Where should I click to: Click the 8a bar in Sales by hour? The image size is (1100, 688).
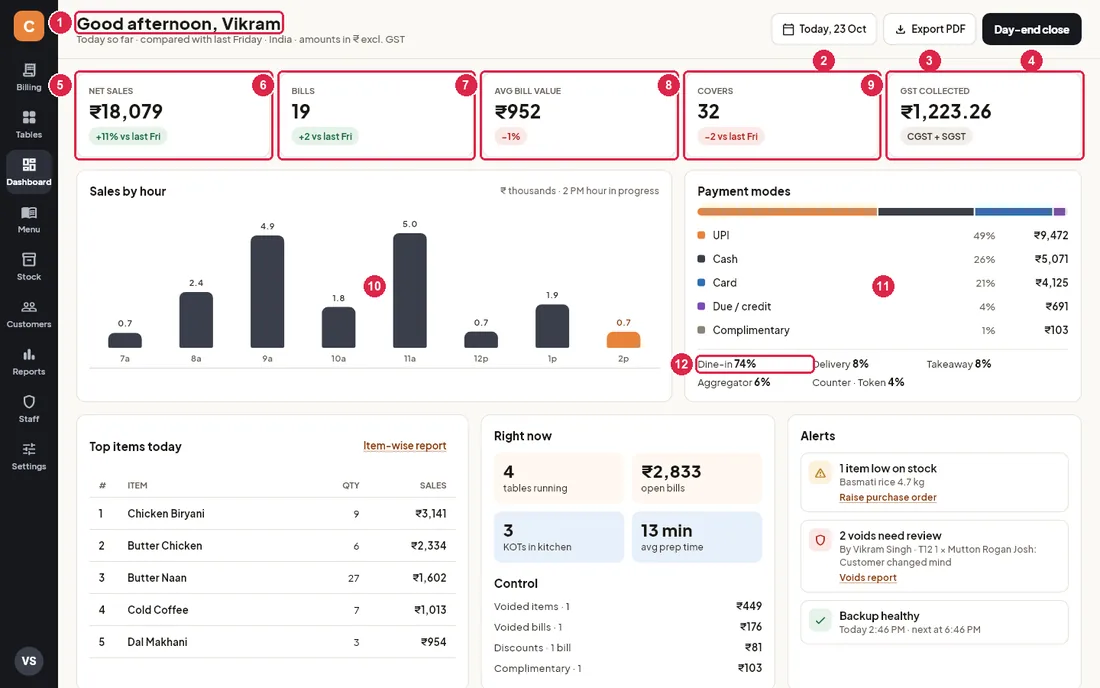(196, 320)
